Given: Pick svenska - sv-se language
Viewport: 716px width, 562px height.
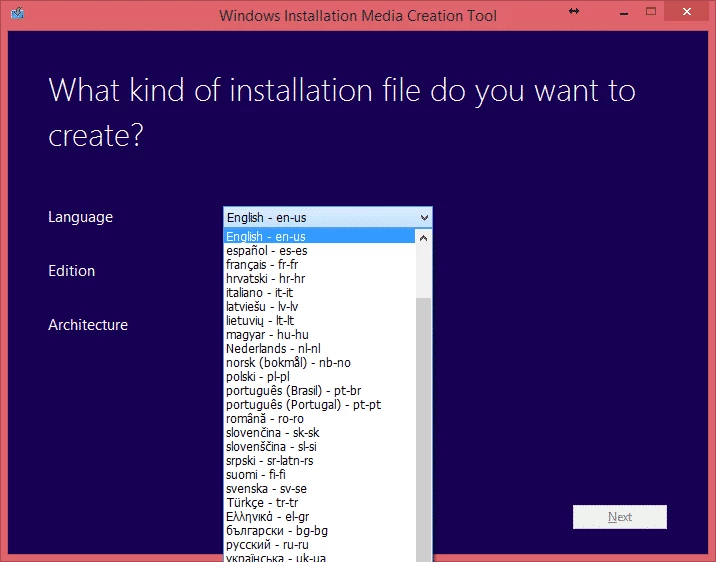Looking at the screenshot, I should coord(266,488).
